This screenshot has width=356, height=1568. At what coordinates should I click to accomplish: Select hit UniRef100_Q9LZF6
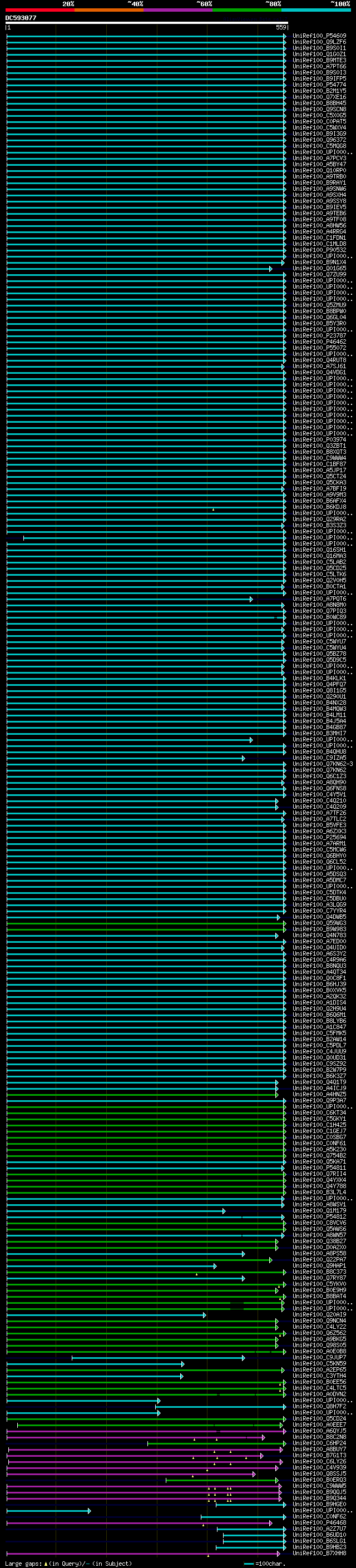pyautogui.click(x=319, y=42)
